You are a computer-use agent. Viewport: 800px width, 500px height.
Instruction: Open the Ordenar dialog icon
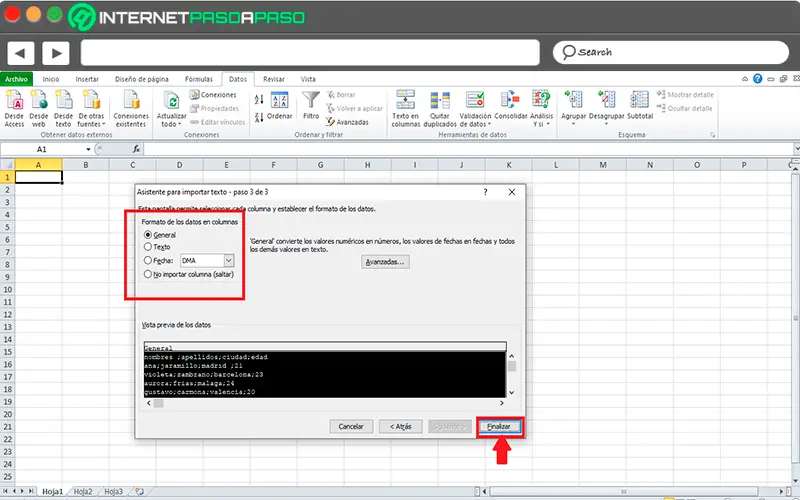[279, 106]
